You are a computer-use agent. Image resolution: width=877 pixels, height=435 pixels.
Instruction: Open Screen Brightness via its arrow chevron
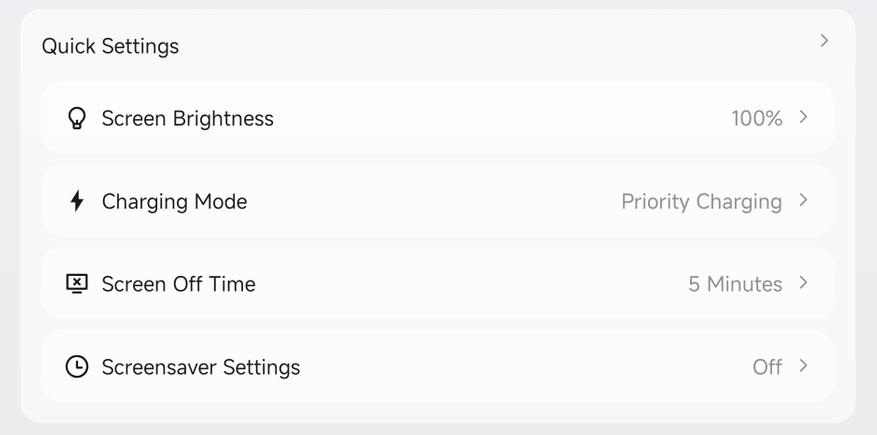pos(803,117)
